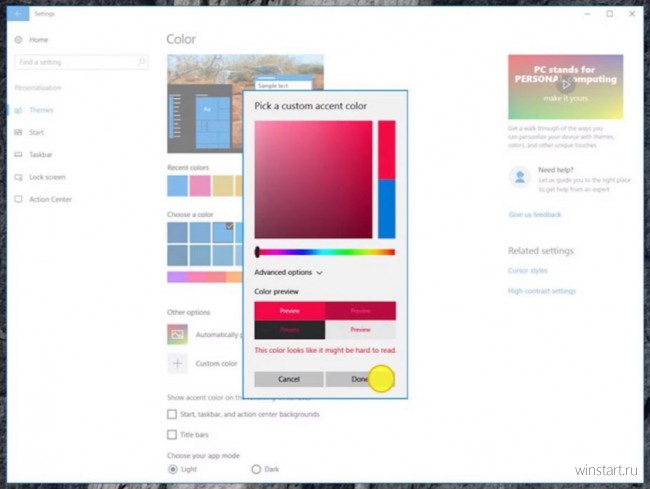This screenshot has height=489, width=650.
Task: Go to Home via the gear icon
Action: point(19,39)
